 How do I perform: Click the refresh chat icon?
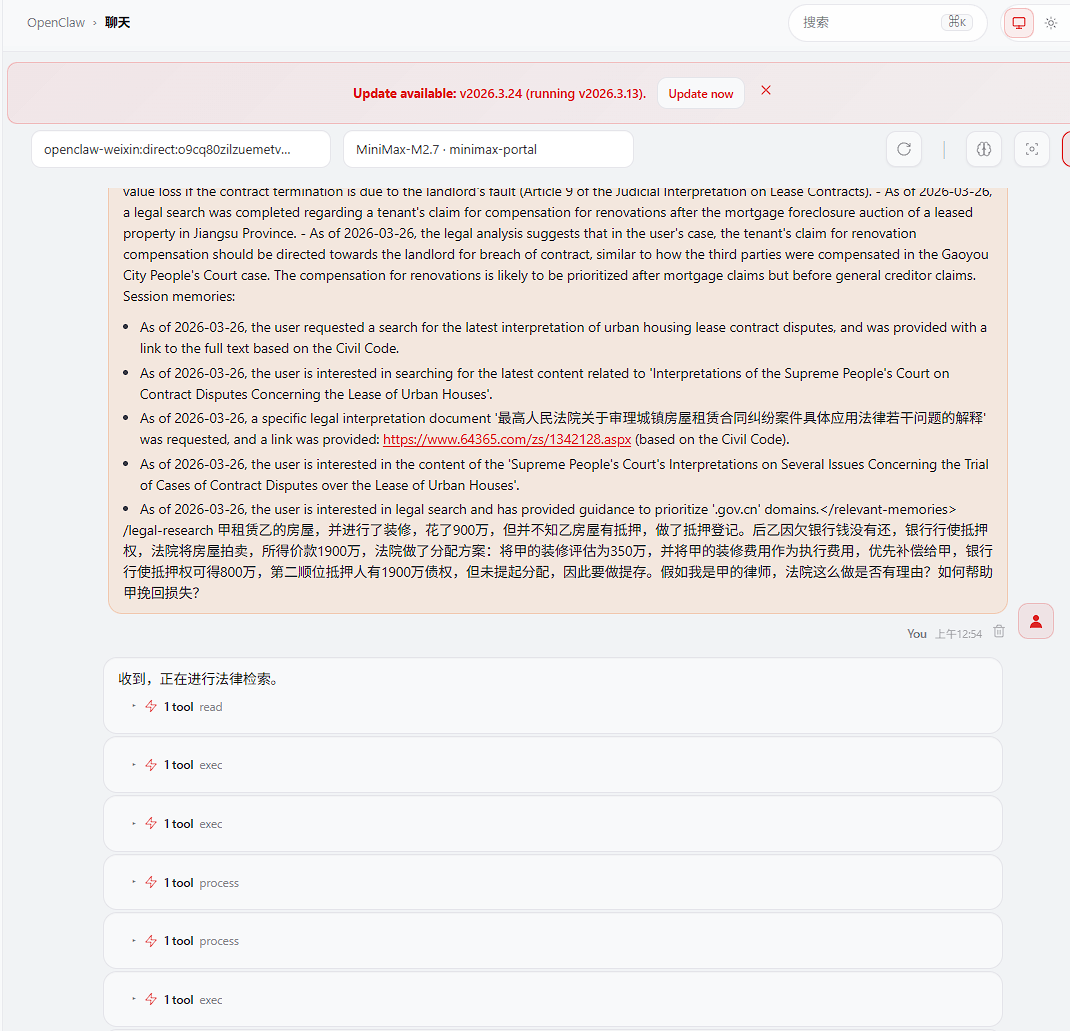click(x=903, y=149)
